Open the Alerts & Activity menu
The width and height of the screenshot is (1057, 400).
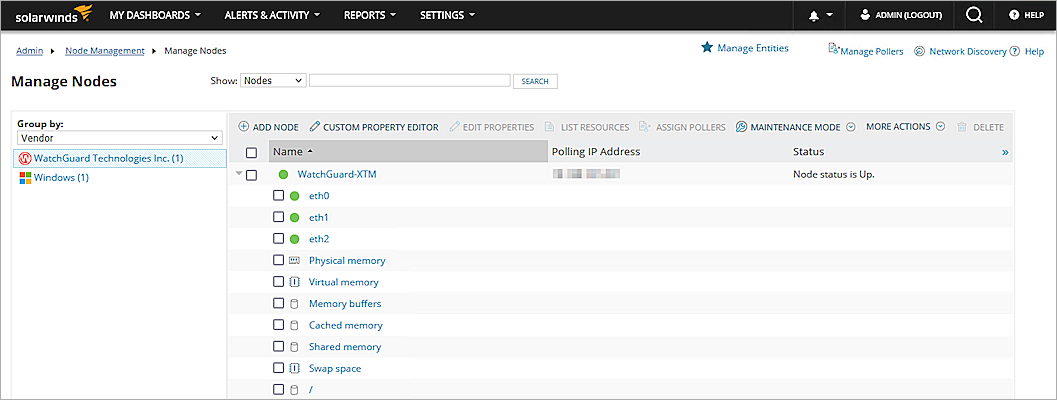pos(272,15)
